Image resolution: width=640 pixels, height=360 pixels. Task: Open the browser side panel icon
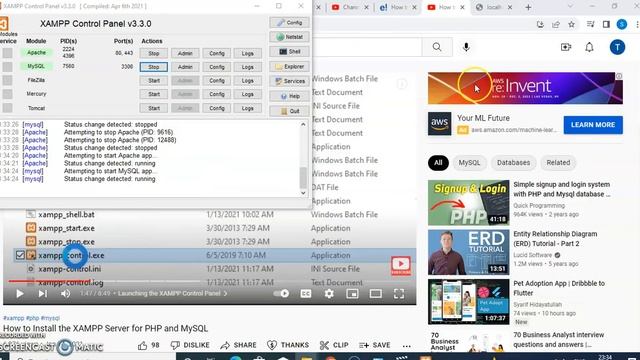(606, 24)
